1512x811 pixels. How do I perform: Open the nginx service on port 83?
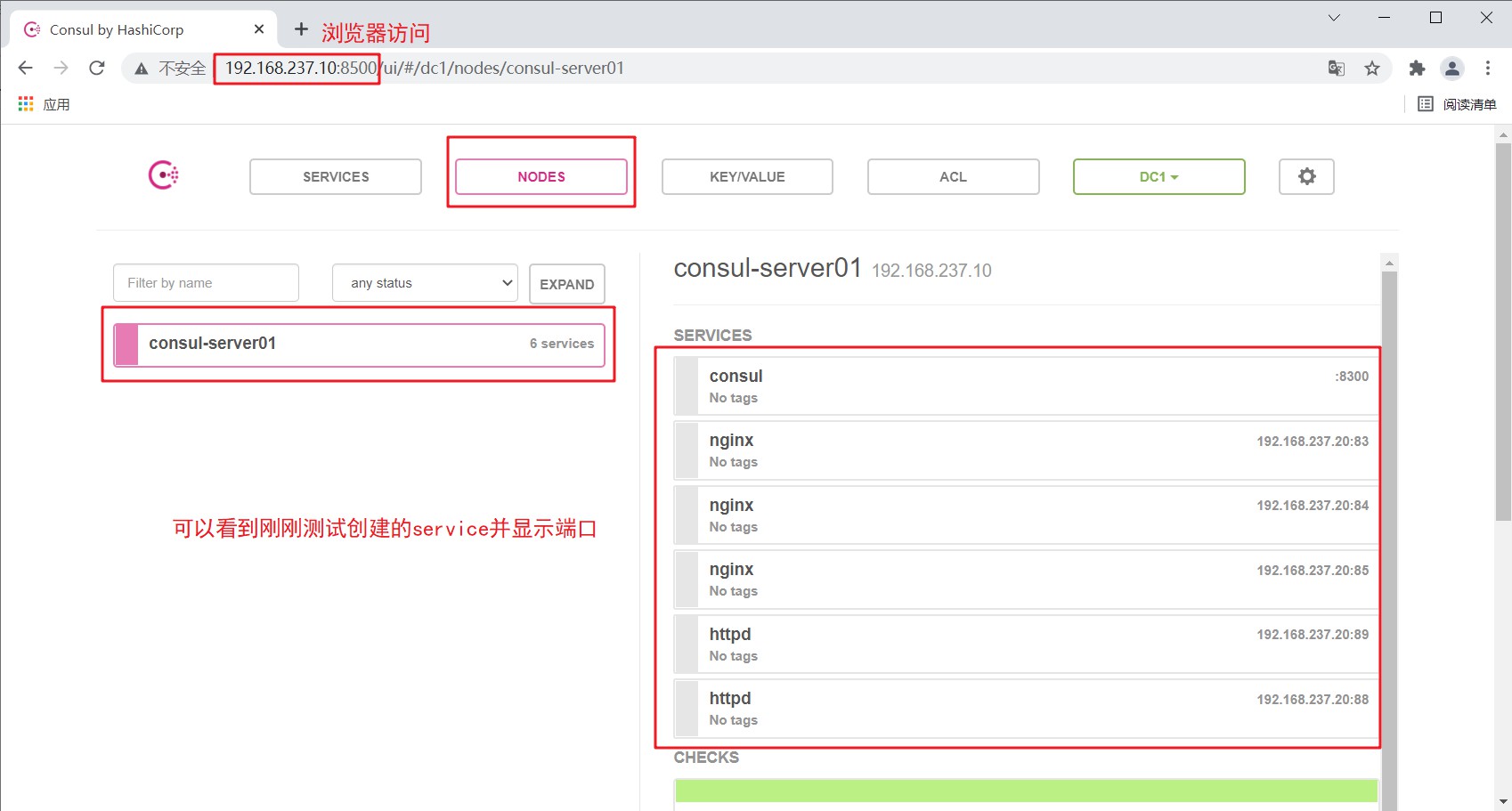tap(1026, 450)
